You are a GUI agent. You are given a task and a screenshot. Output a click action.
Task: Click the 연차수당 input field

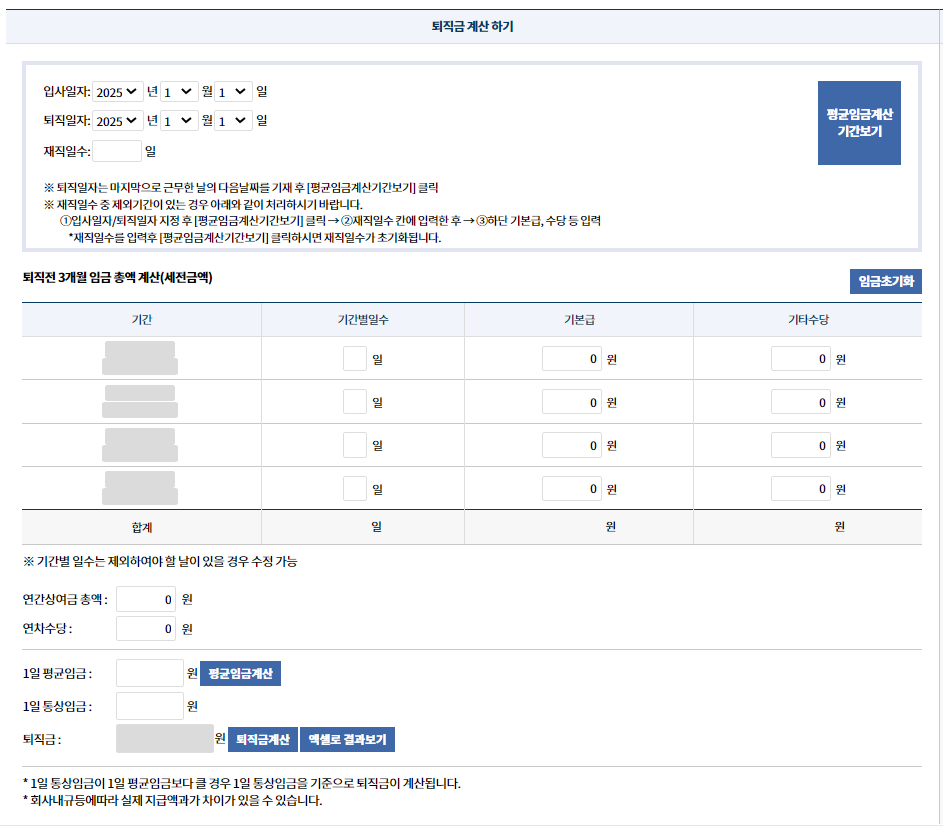(145, 629)
